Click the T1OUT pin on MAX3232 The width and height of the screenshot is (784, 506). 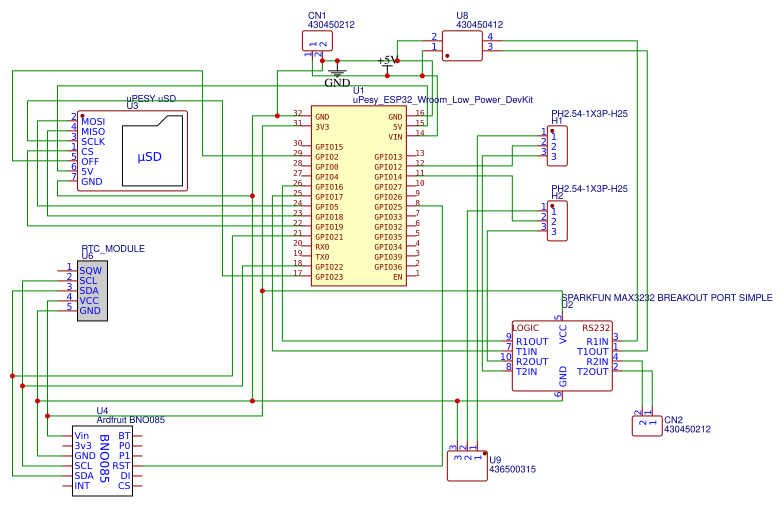coord(592,352)
